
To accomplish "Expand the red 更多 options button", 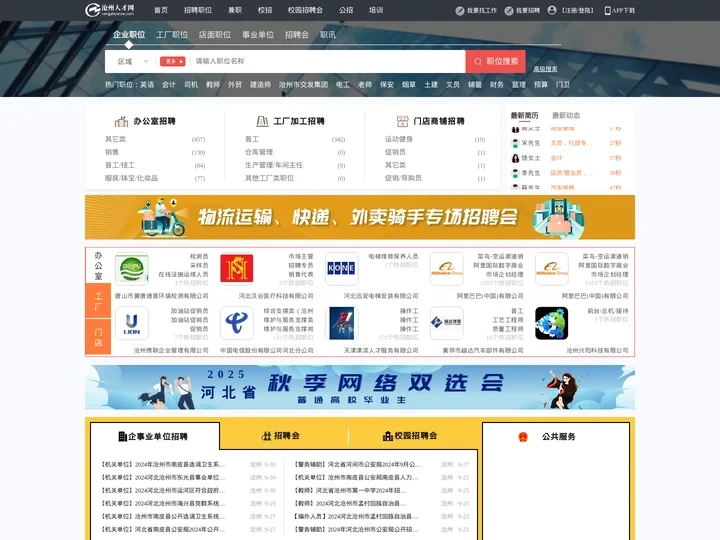I will tap(173, 62).
